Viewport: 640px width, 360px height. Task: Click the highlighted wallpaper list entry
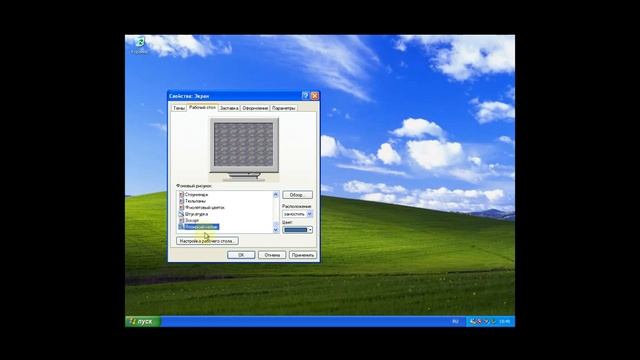tap(202, 227)
